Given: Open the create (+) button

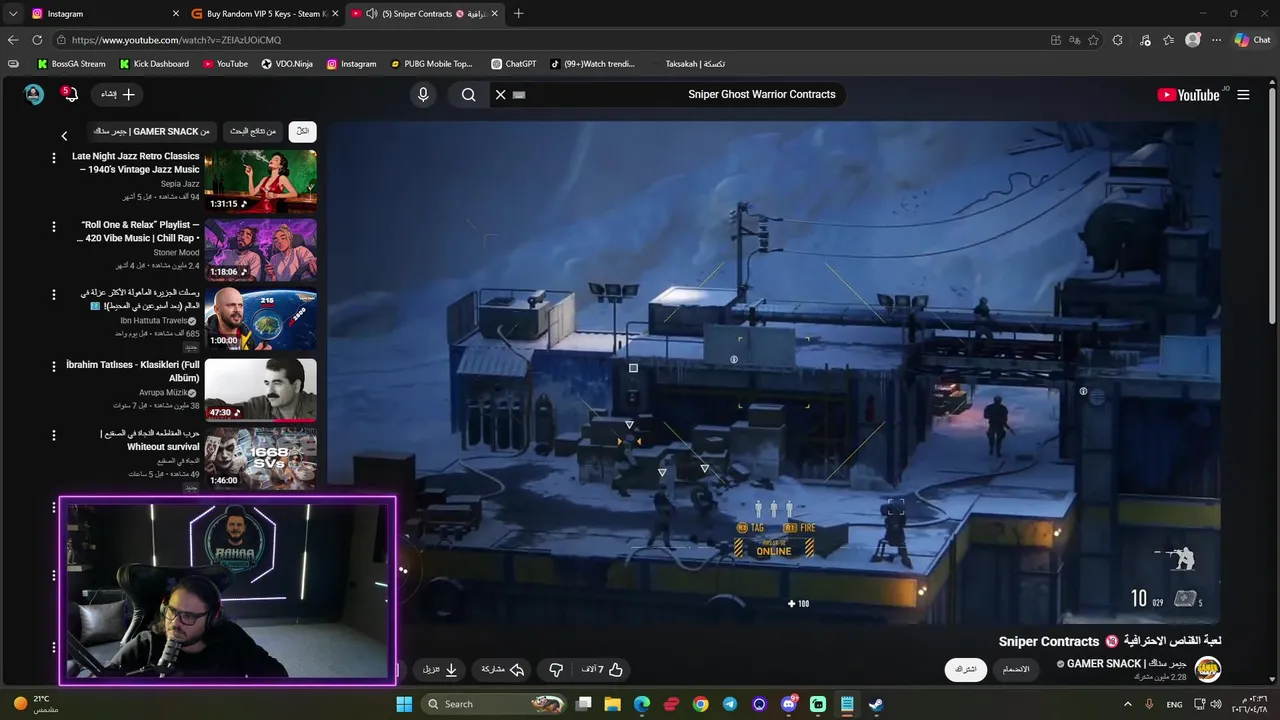Looking at the screenshot, I should tap(118, 94).
